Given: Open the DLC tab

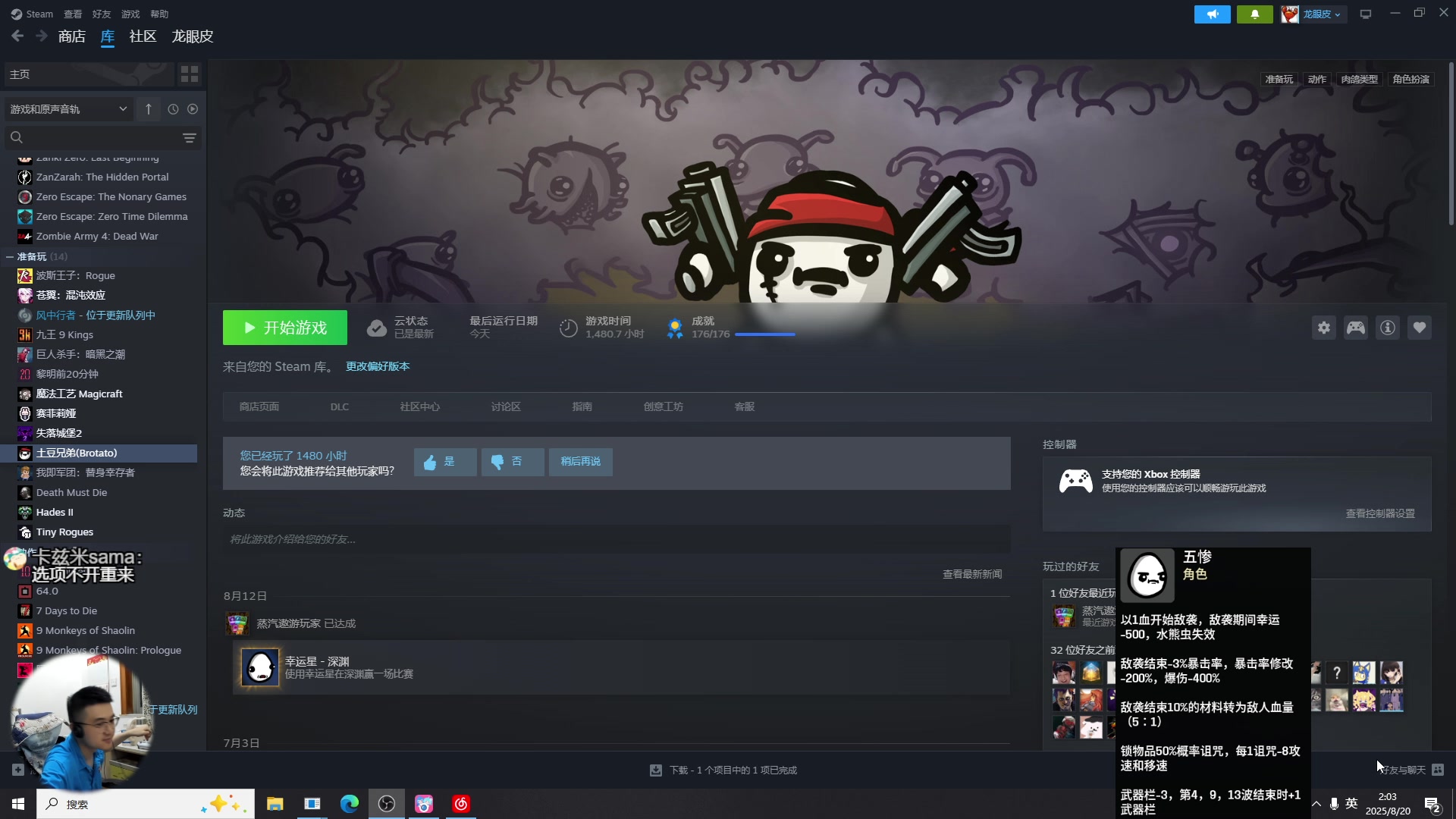Looking at the screenshot, I should pos(340,407).
